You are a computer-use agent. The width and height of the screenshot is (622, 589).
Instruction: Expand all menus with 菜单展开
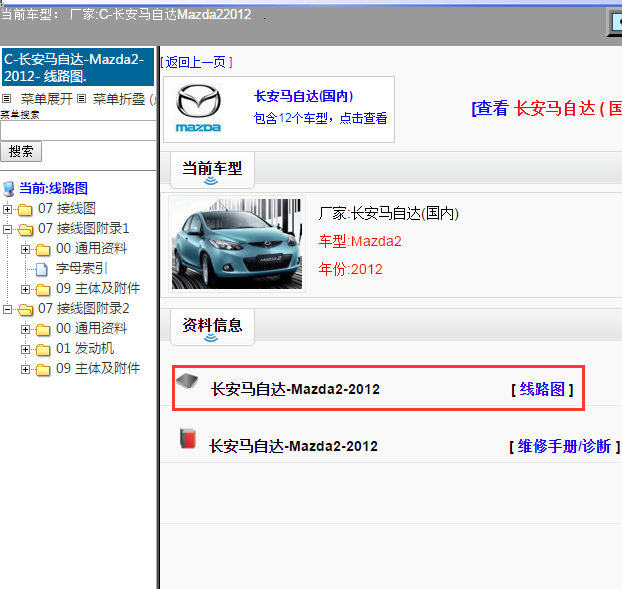(x=47, y=99)
